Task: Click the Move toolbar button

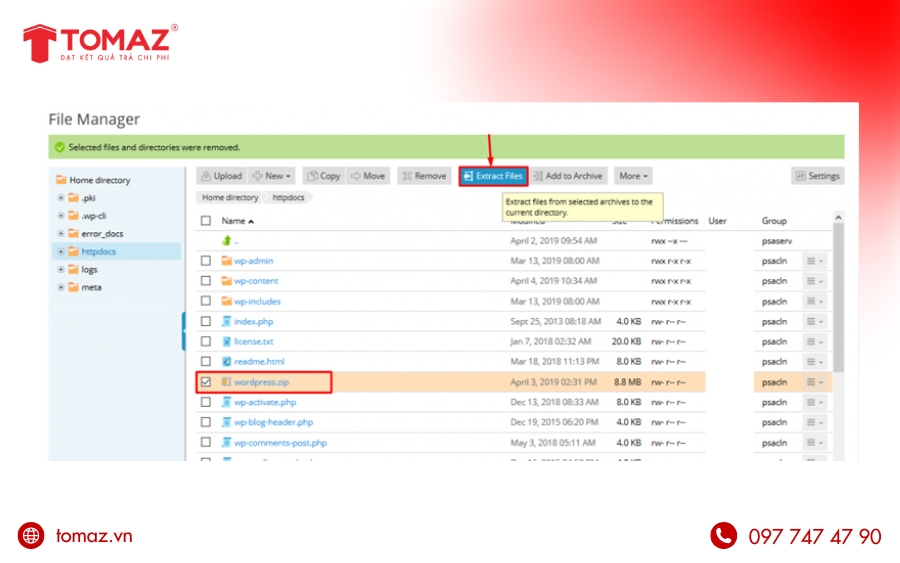Action: [x=367, y=176]
